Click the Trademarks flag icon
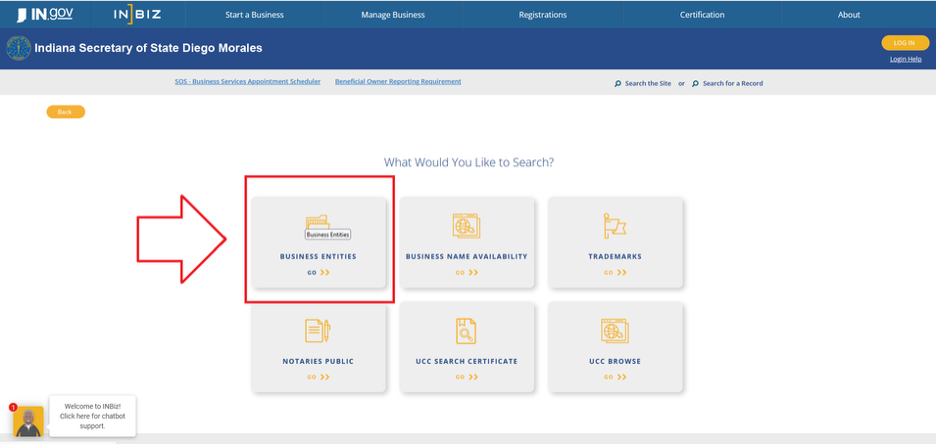The image size is (936, 444). tap(615, 225)
